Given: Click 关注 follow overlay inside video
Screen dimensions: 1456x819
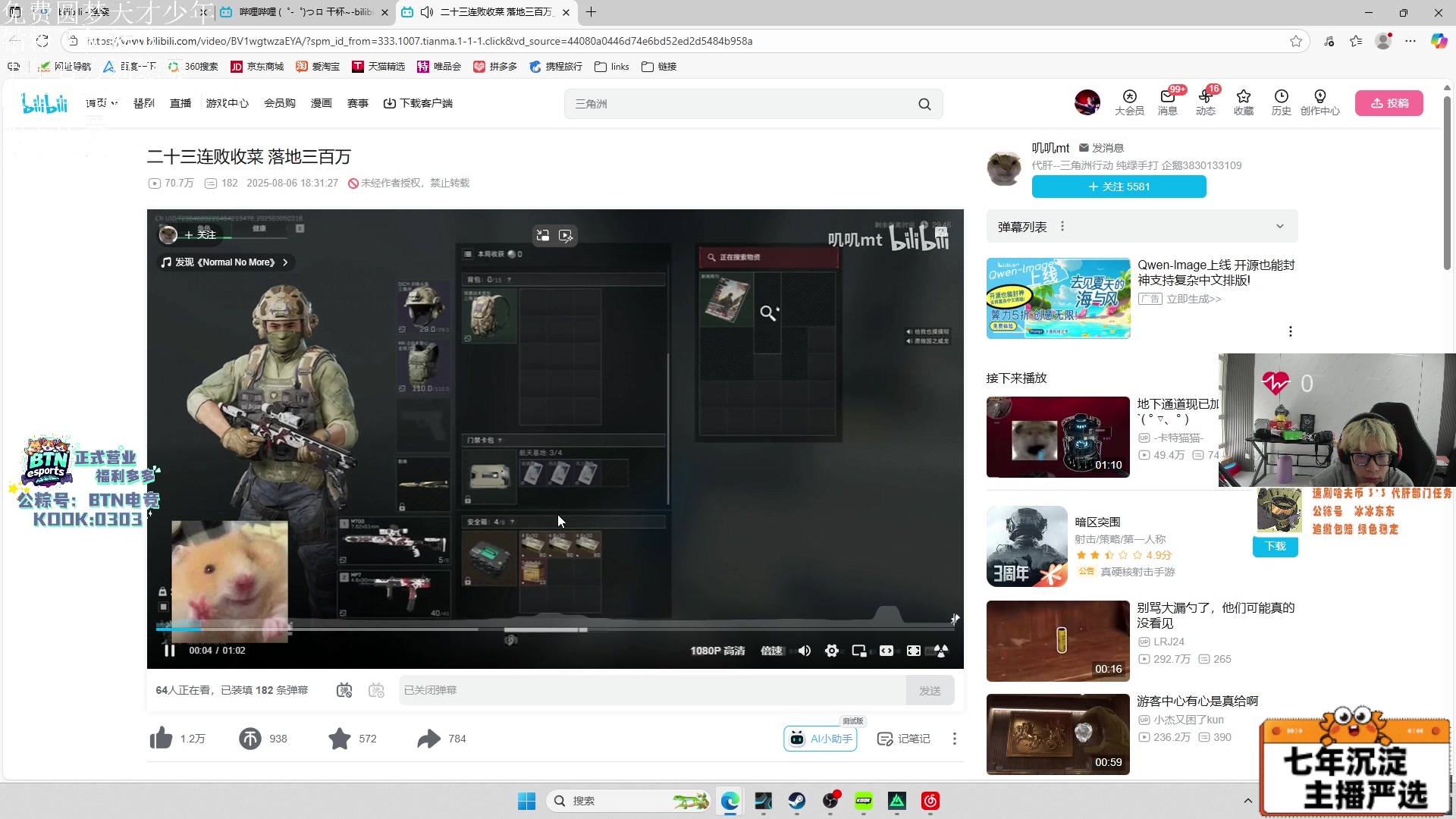Looking at the screenshot, I should click(x=200, y=234).
